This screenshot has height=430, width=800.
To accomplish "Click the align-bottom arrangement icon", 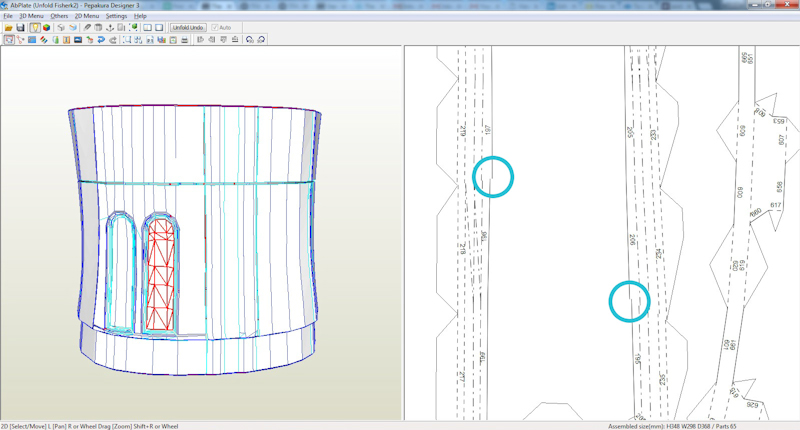I will [235, 40].
